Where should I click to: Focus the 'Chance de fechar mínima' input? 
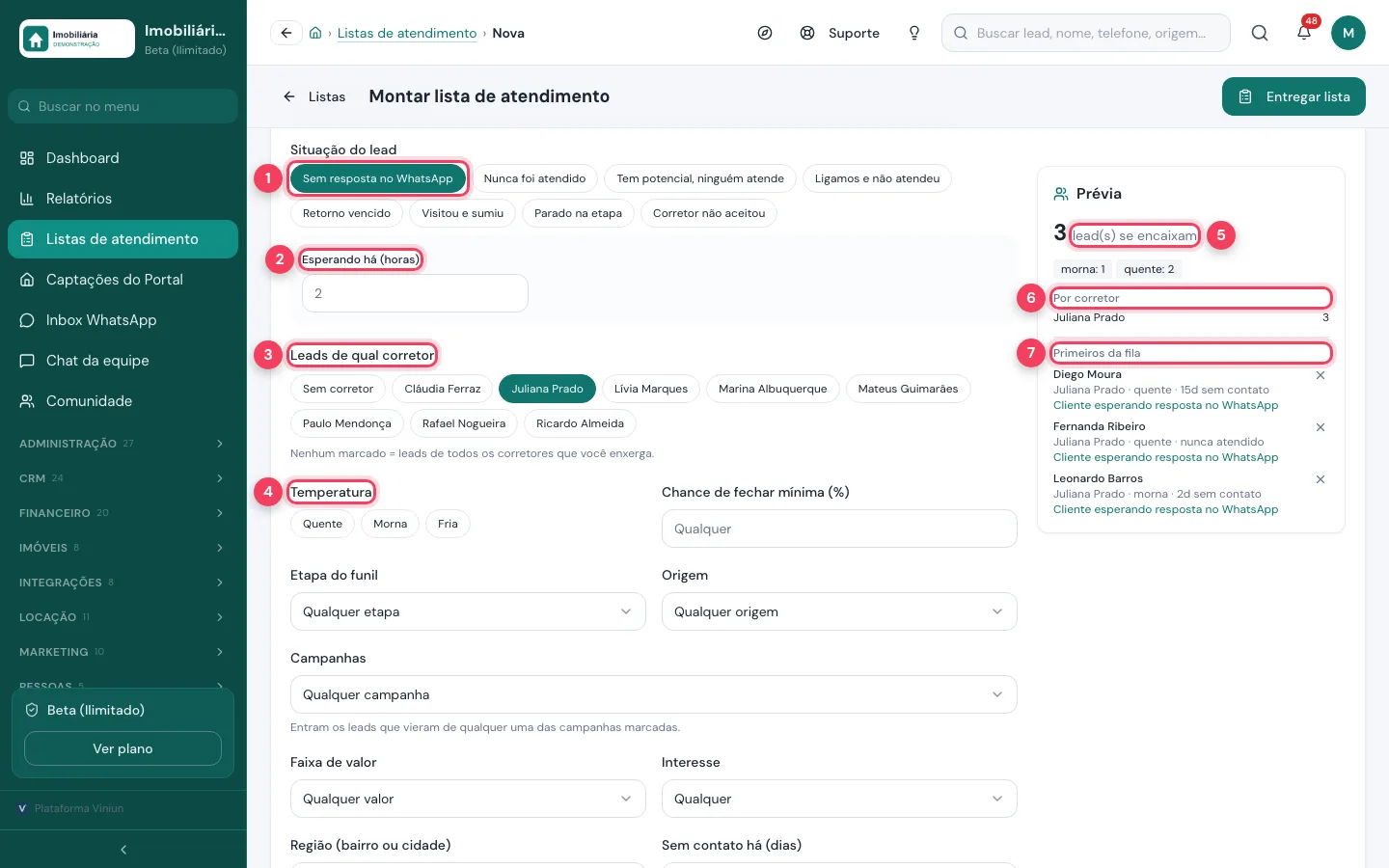tap(839, 529)
